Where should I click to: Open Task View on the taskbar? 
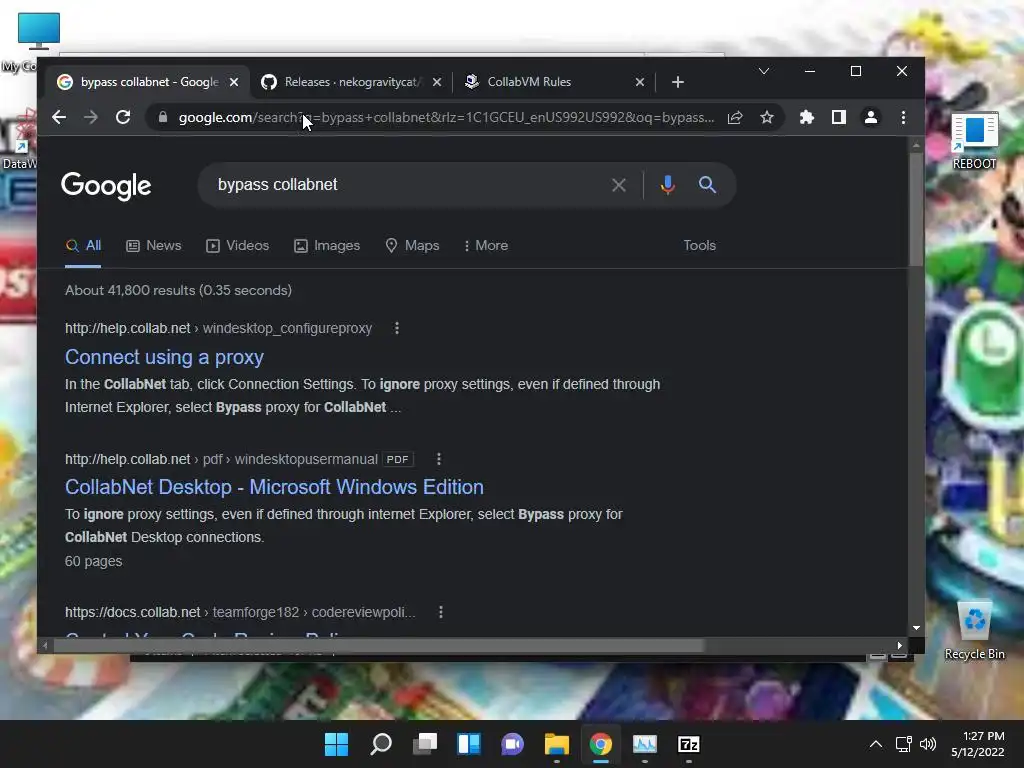pos(425,744)
